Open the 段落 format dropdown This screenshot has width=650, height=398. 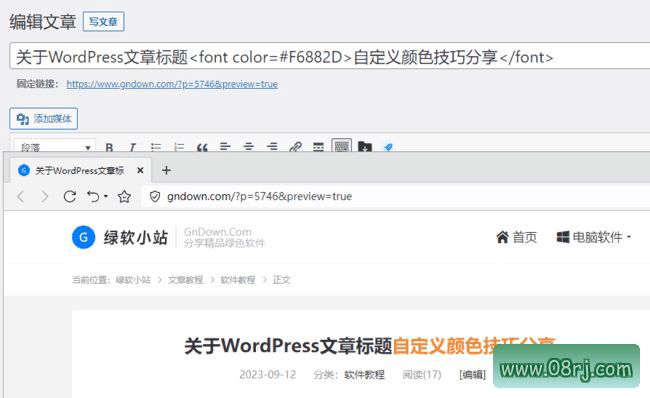point(55,146)
